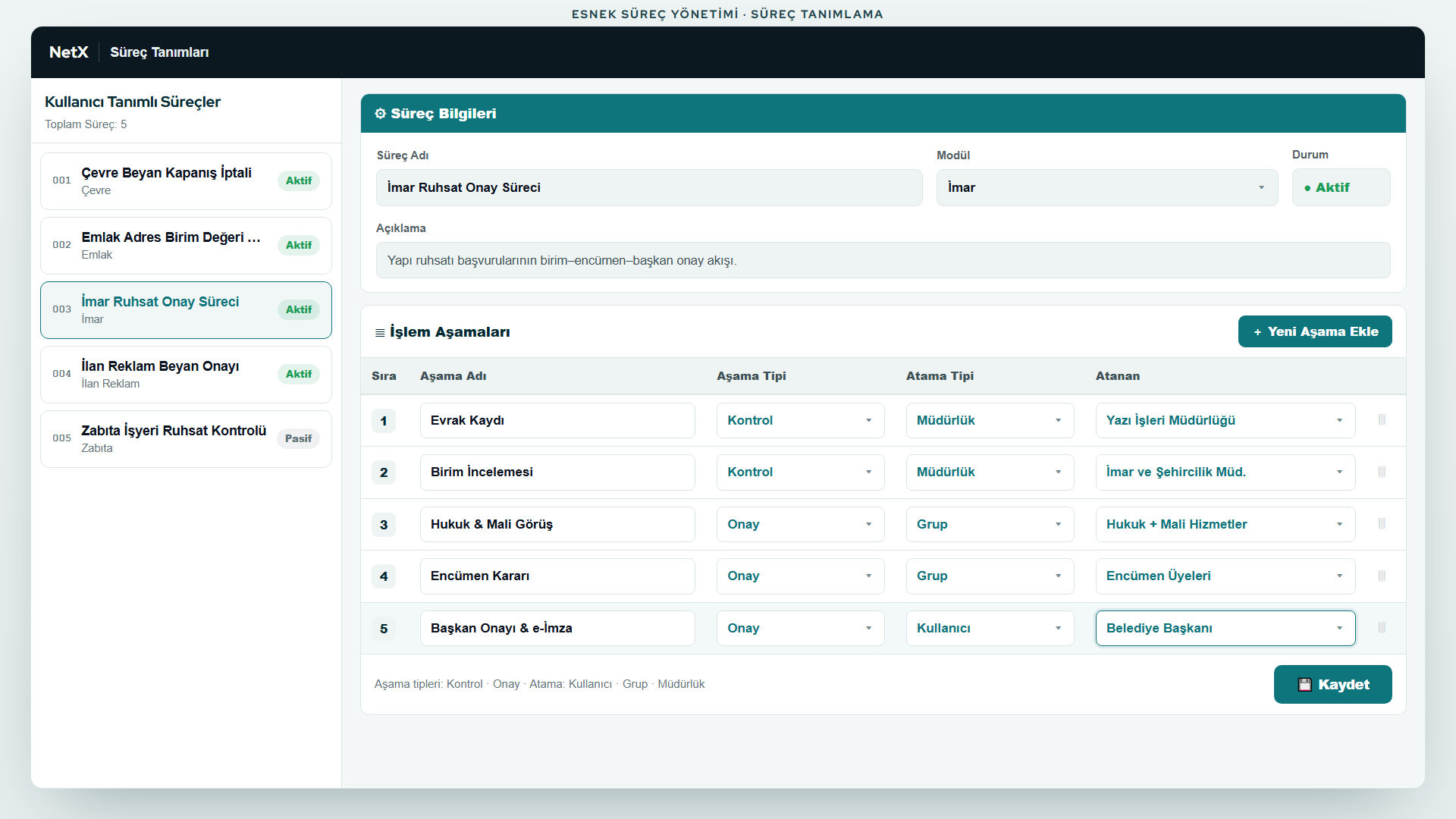1456x819 pixels.
Task: Select process 001 Çevre Beyan Kapanış İptali
Action: pos(186,181)
